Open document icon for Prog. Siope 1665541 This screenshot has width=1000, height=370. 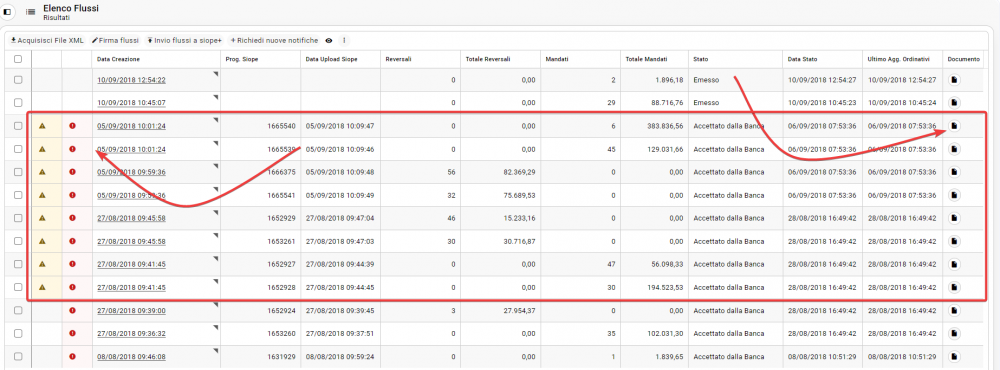[x=954, y=195]
